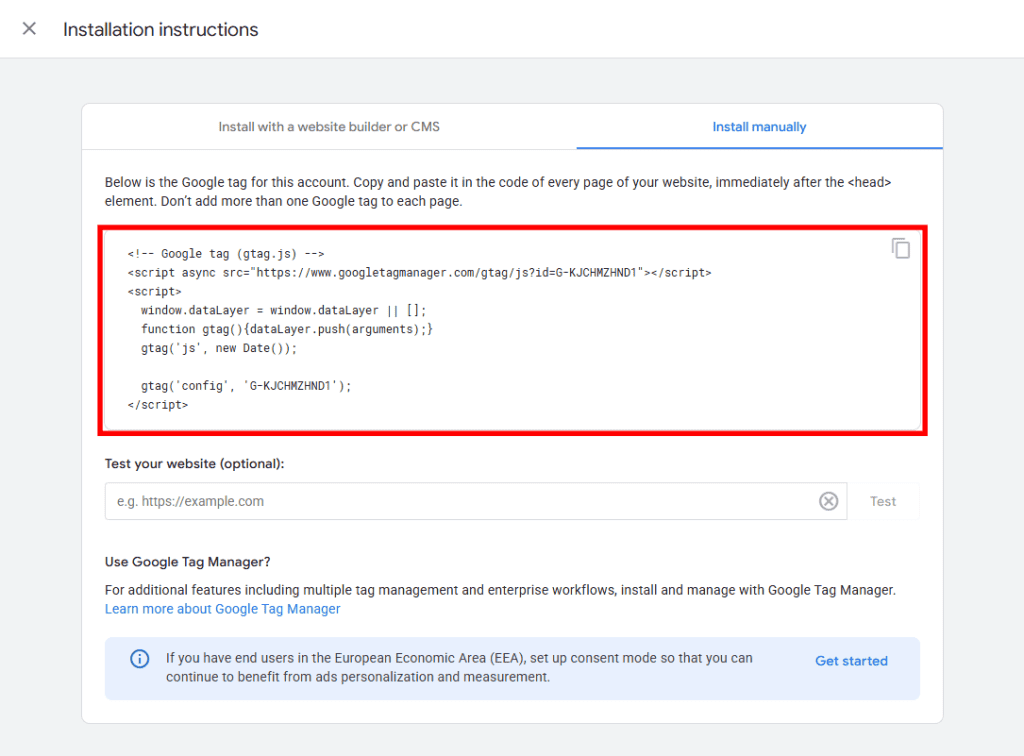
Task: Click the 'Installation instructions' page title
Action: [161, 30]
